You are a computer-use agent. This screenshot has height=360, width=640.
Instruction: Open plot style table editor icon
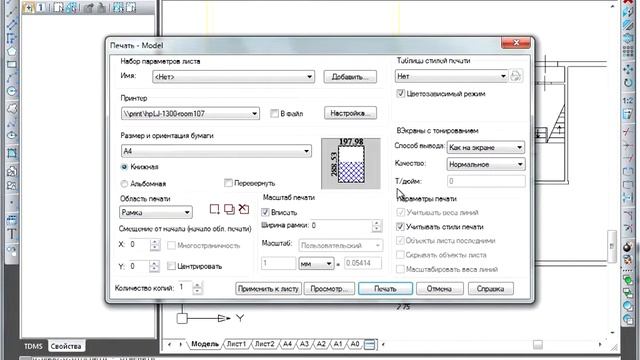tap(516, 76)
